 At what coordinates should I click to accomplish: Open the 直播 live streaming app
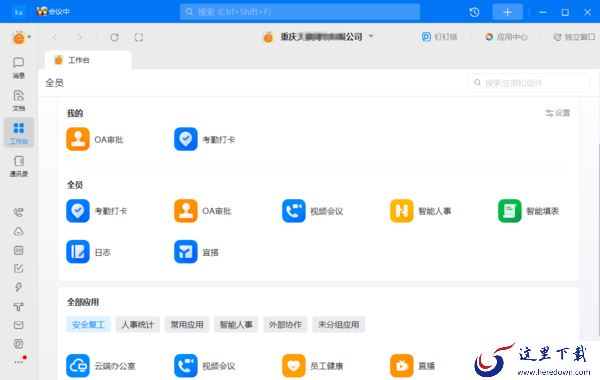[x=412, y=366]
